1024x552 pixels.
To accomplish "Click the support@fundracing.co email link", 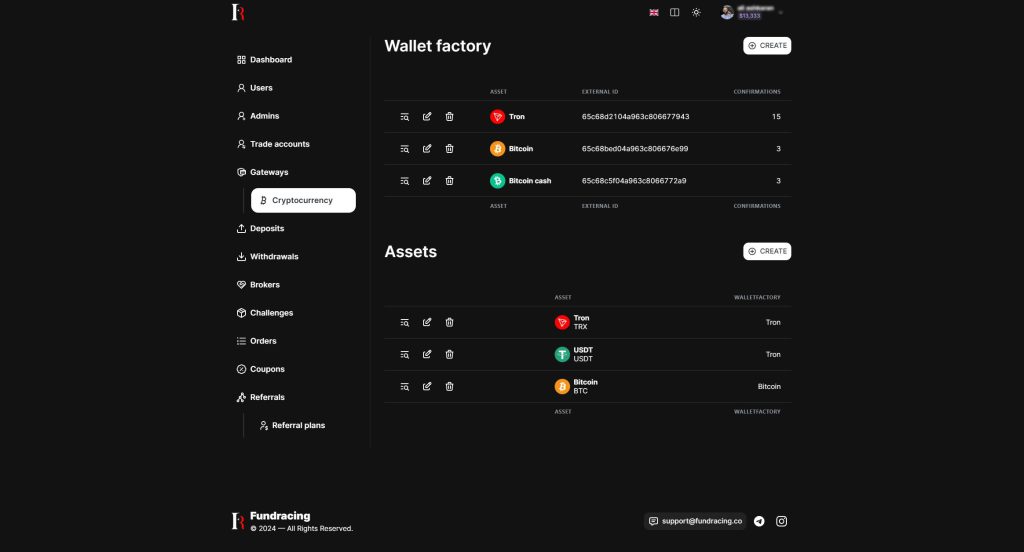I will coord(695,521).
